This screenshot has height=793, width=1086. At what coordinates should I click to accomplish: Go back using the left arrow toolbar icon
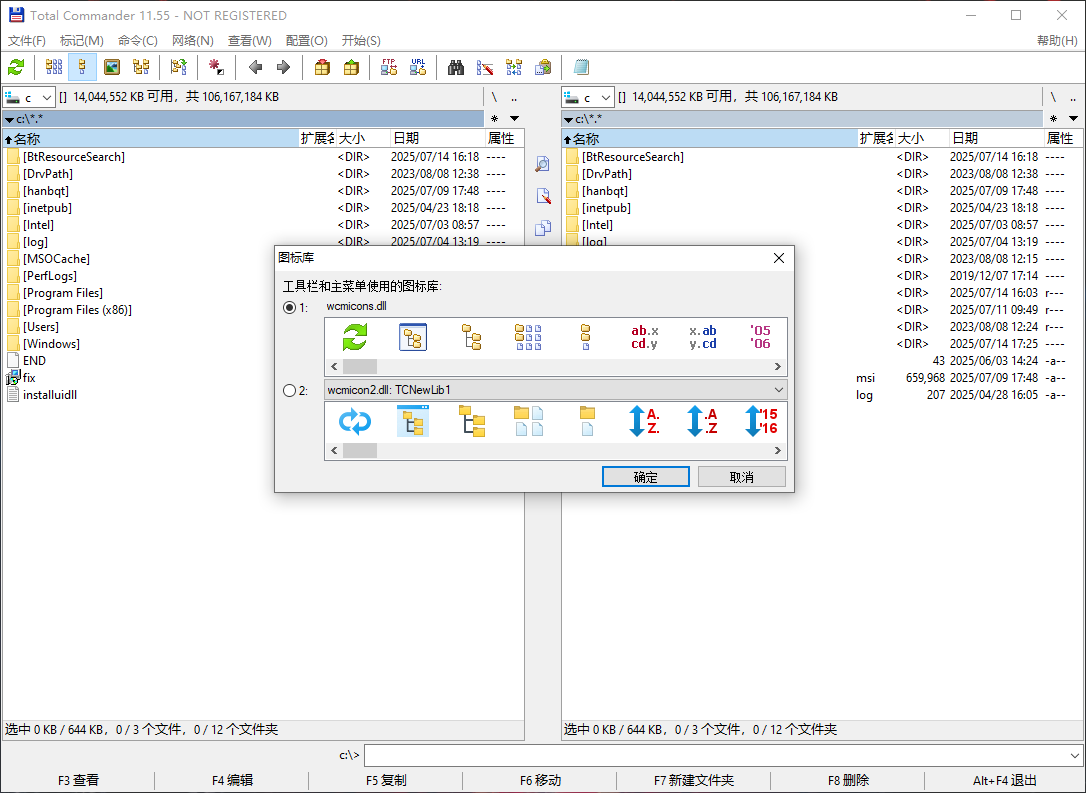[256, 67]
